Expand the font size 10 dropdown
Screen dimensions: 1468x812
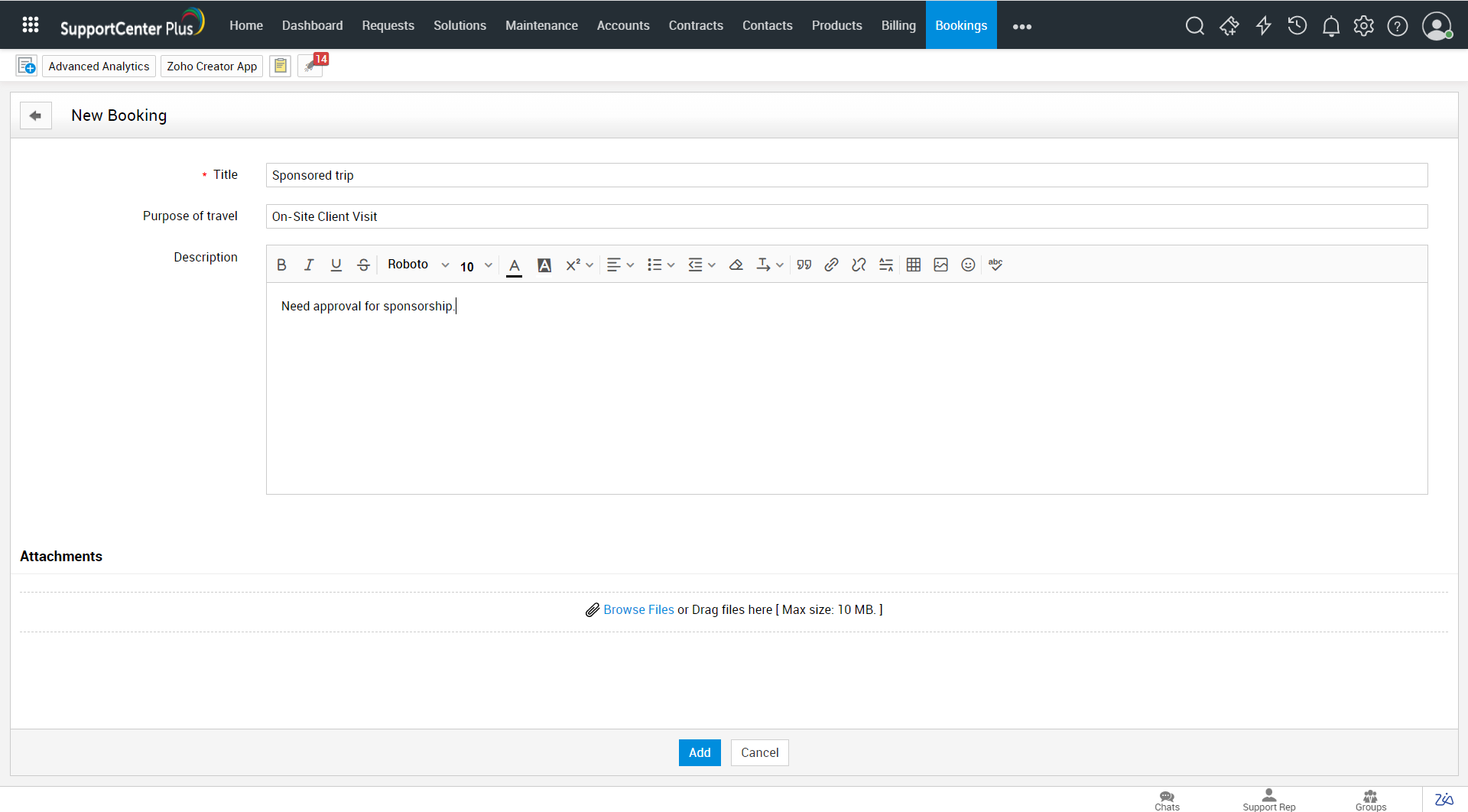tap(476, 265)
